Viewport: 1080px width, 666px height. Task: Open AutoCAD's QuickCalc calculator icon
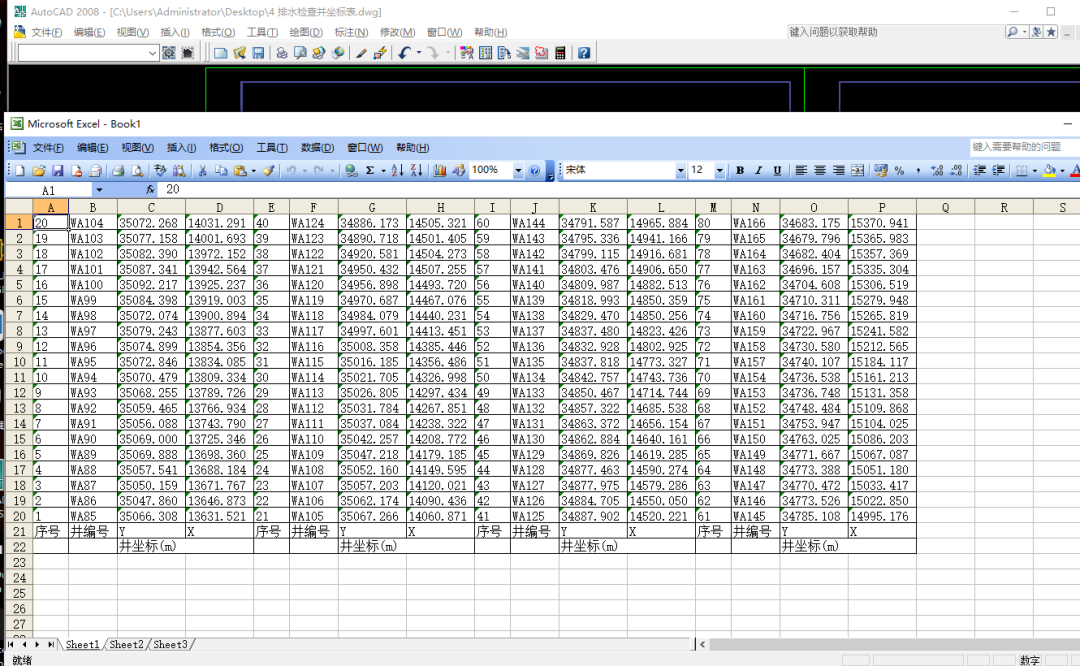pos(560,53)
